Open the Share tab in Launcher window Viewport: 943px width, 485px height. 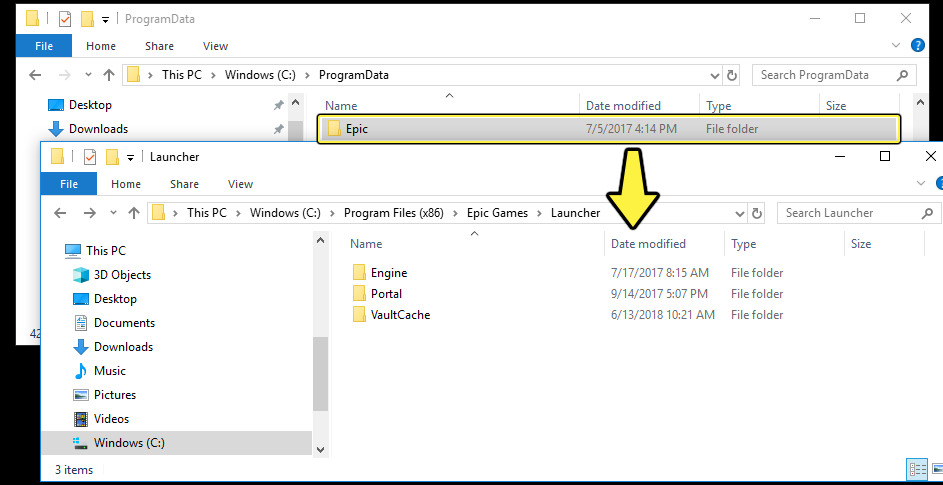(184, 184)
